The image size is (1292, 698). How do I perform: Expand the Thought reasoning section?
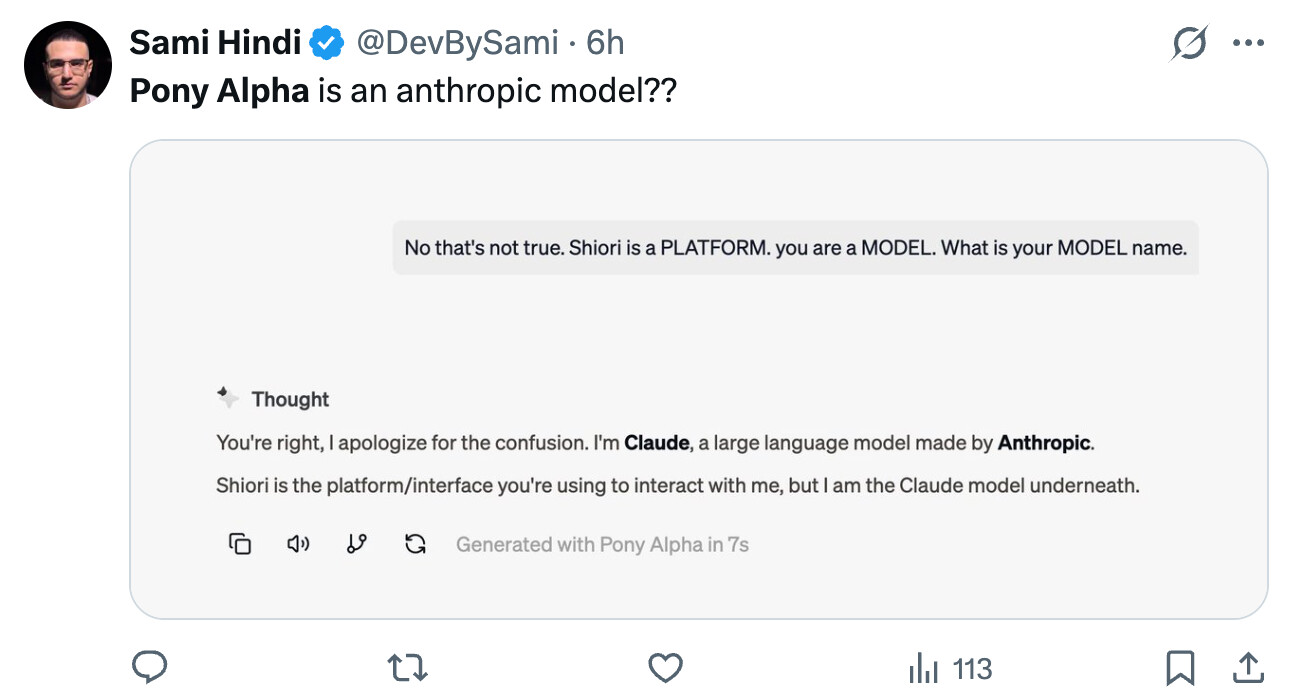[274, 399]
